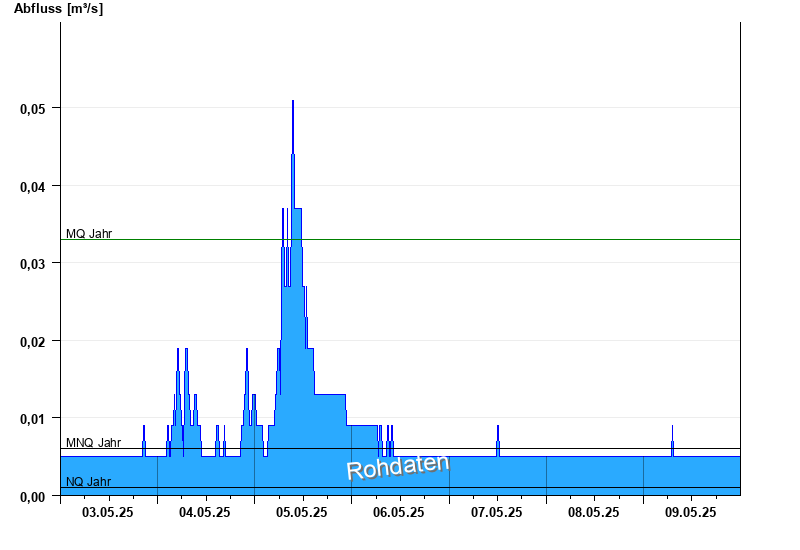Select the 08.05.25 date label

[x=593, y=512]
